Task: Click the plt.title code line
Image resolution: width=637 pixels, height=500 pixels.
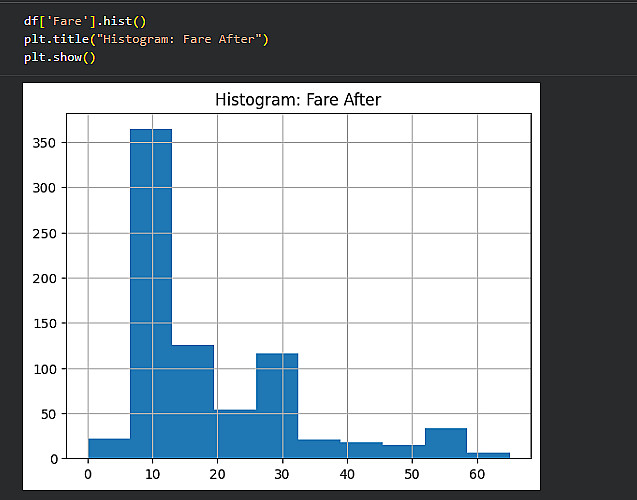Action: (x=147, y=38)
